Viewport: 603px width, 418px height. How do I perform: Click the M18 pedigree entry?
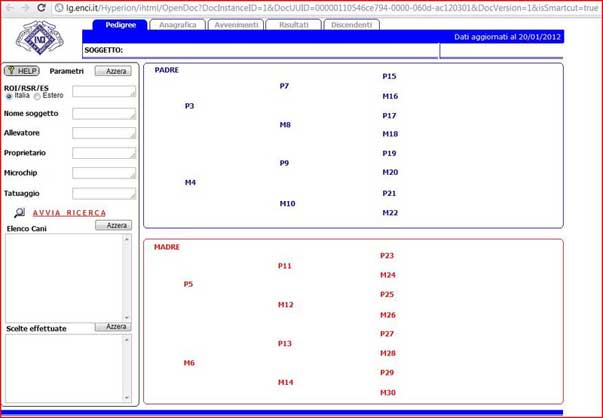point(390,134)
